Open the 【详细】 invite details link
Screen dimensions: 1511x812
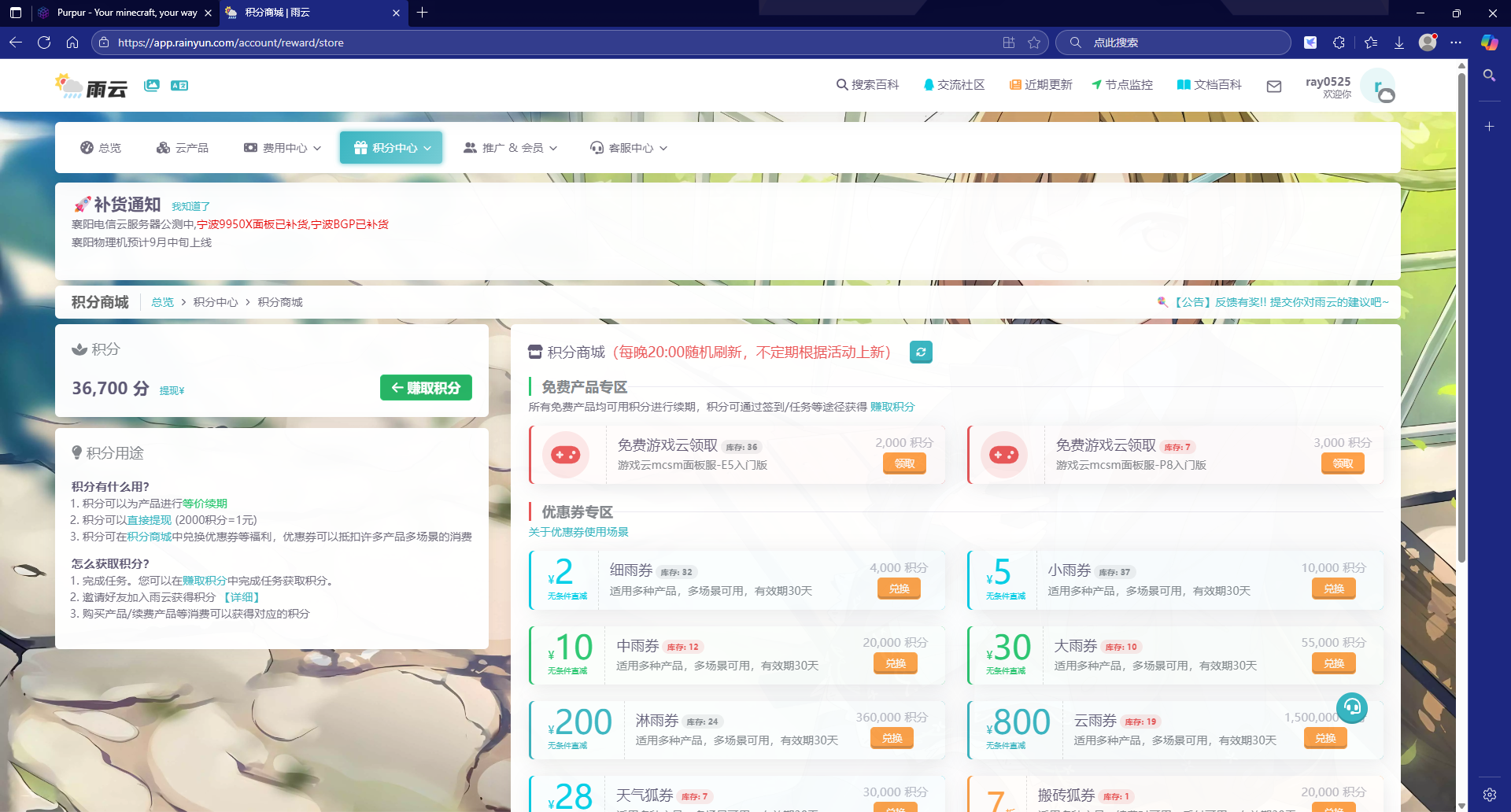242,597
